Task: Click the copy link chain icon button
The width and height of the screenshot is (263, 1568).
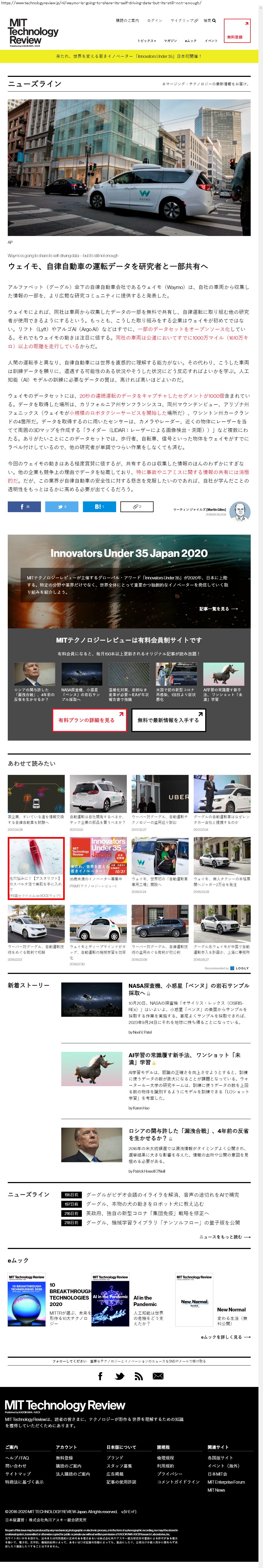Action: (x=137, y=507)
